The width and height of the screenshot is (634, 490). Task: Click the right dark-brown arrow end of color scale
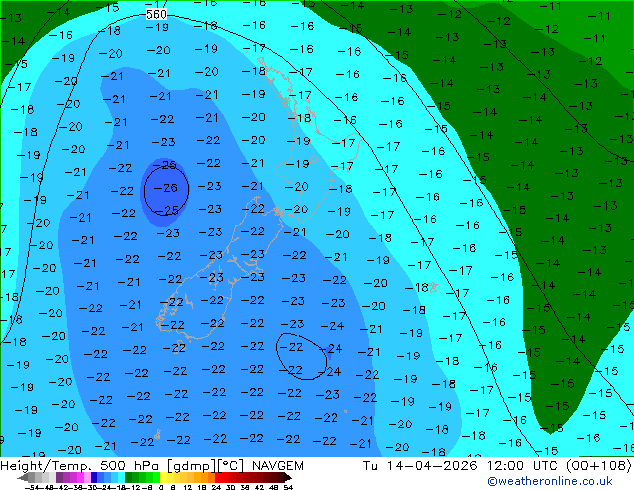tap(288, 478)
